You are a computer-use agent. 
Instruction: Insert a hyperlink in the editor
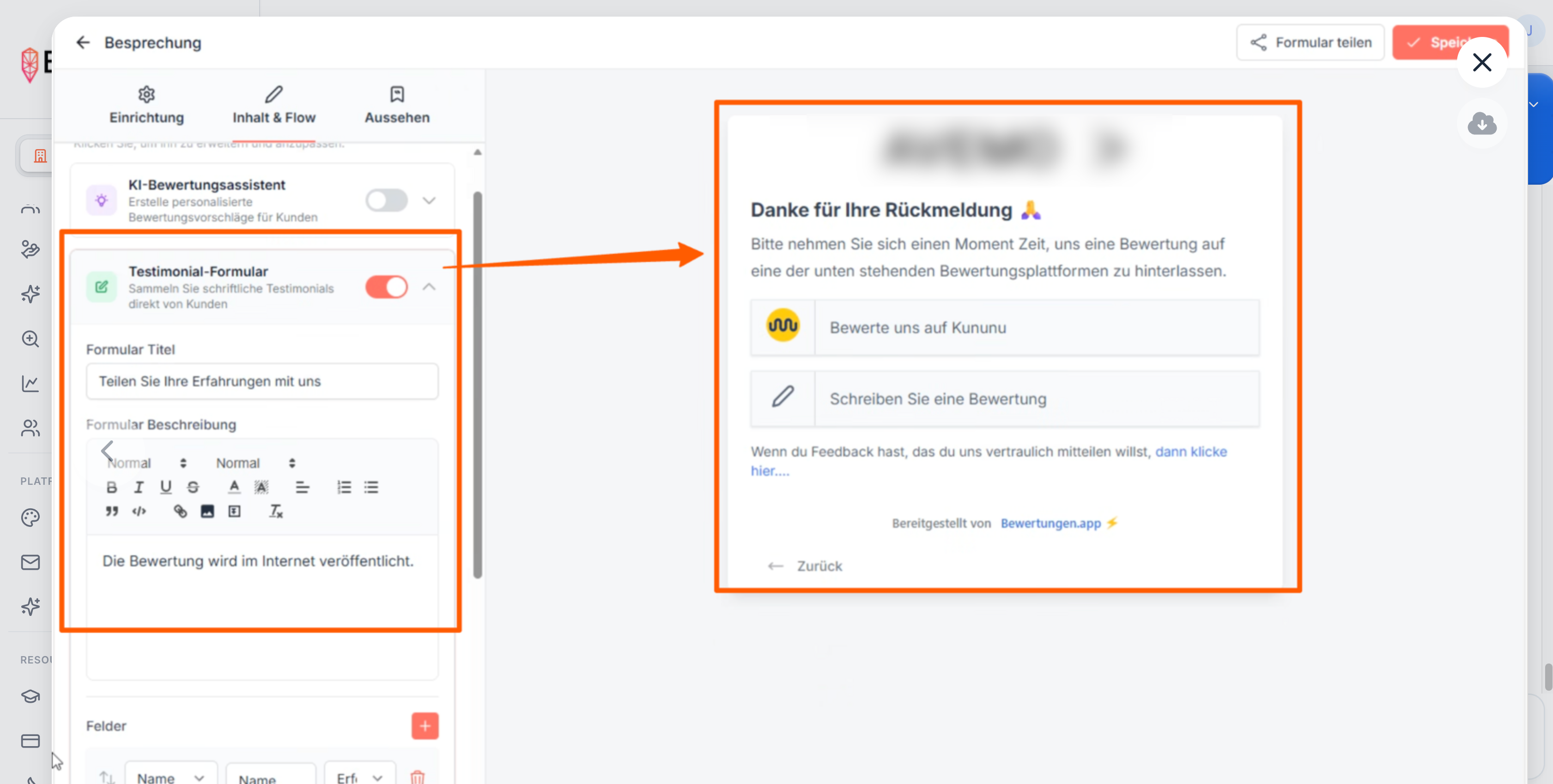pyautogui.click(x=180, y=511)
